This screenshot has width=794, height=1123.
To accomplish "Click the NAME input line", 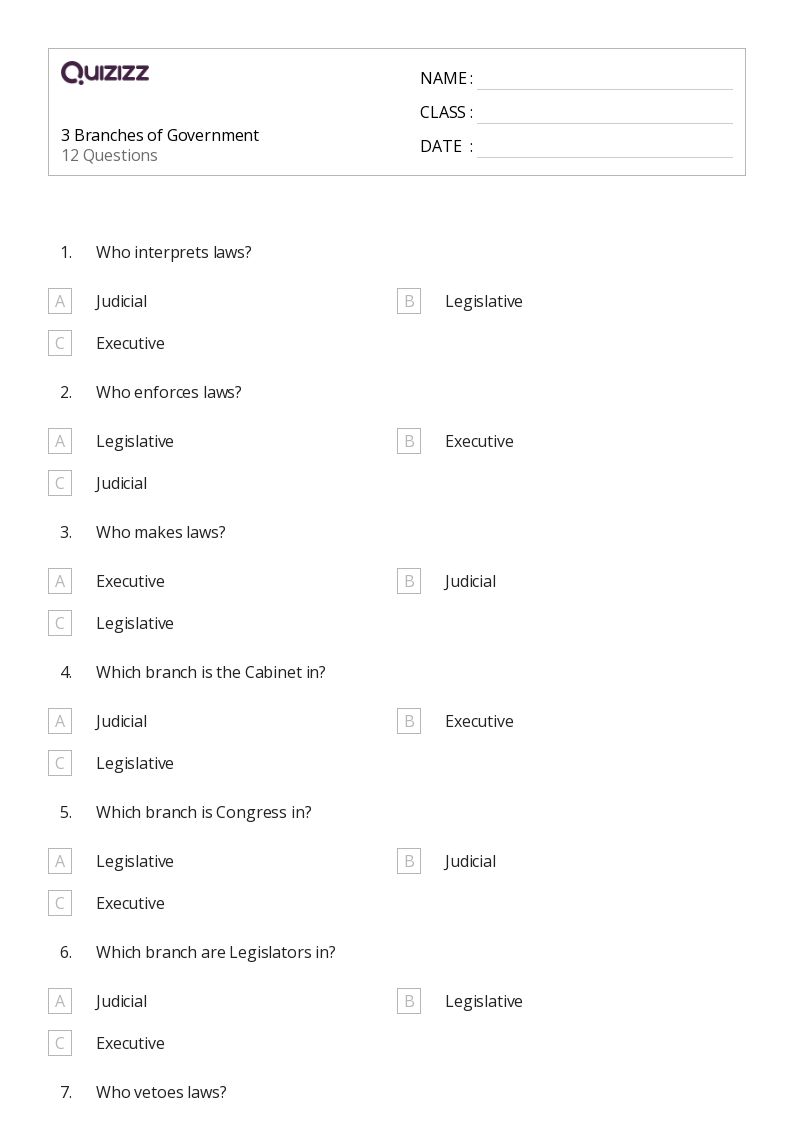I will point(605,80).
